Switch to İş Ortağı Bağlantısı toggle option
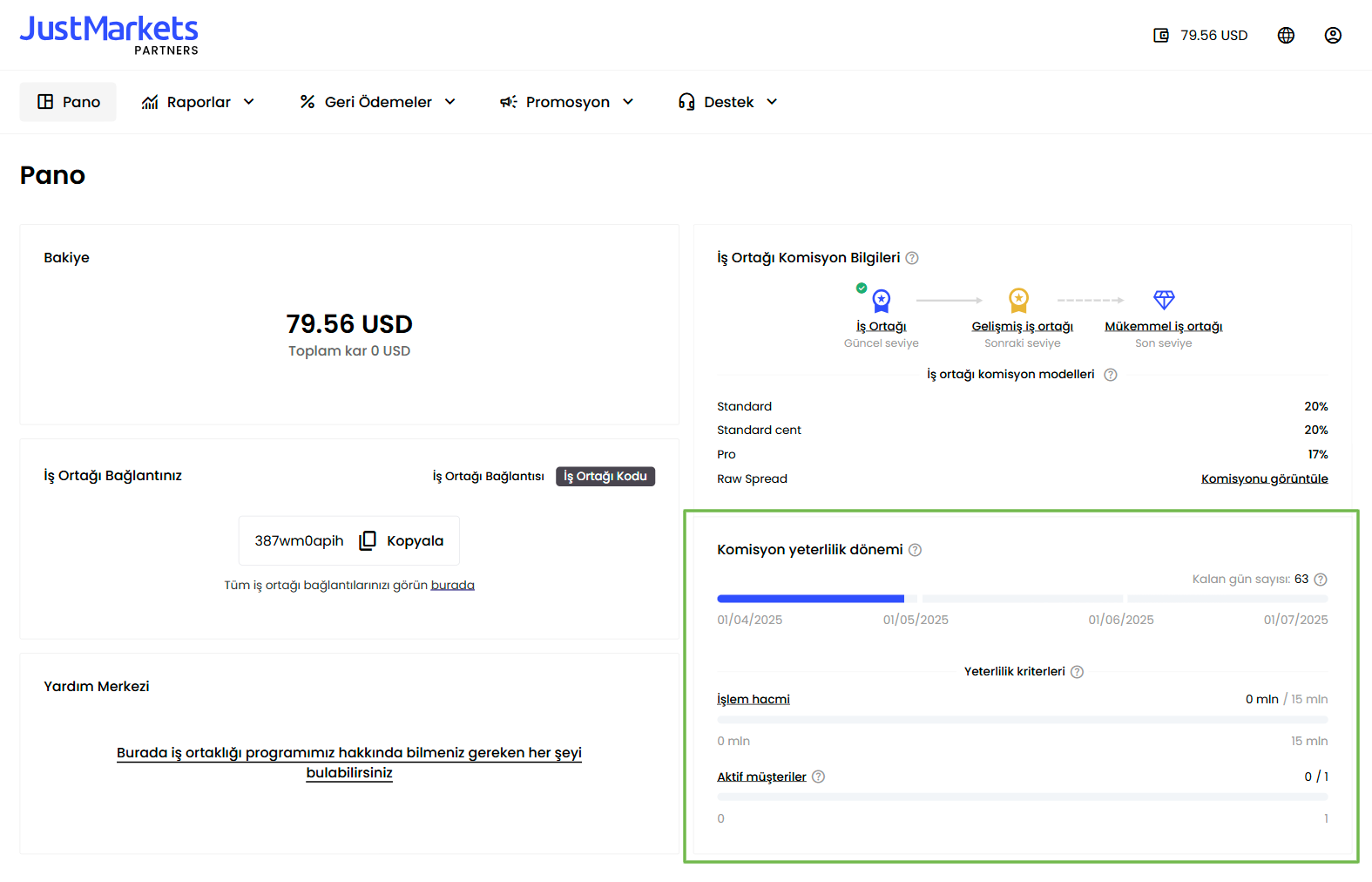1372x882 pixels. [488, 476]
